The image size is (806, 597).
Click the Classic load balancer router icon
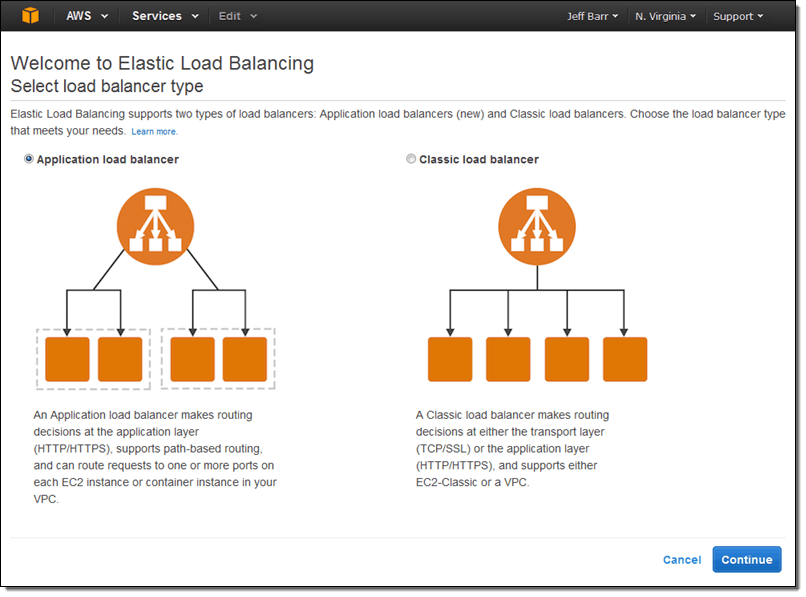tap(537, 221)
